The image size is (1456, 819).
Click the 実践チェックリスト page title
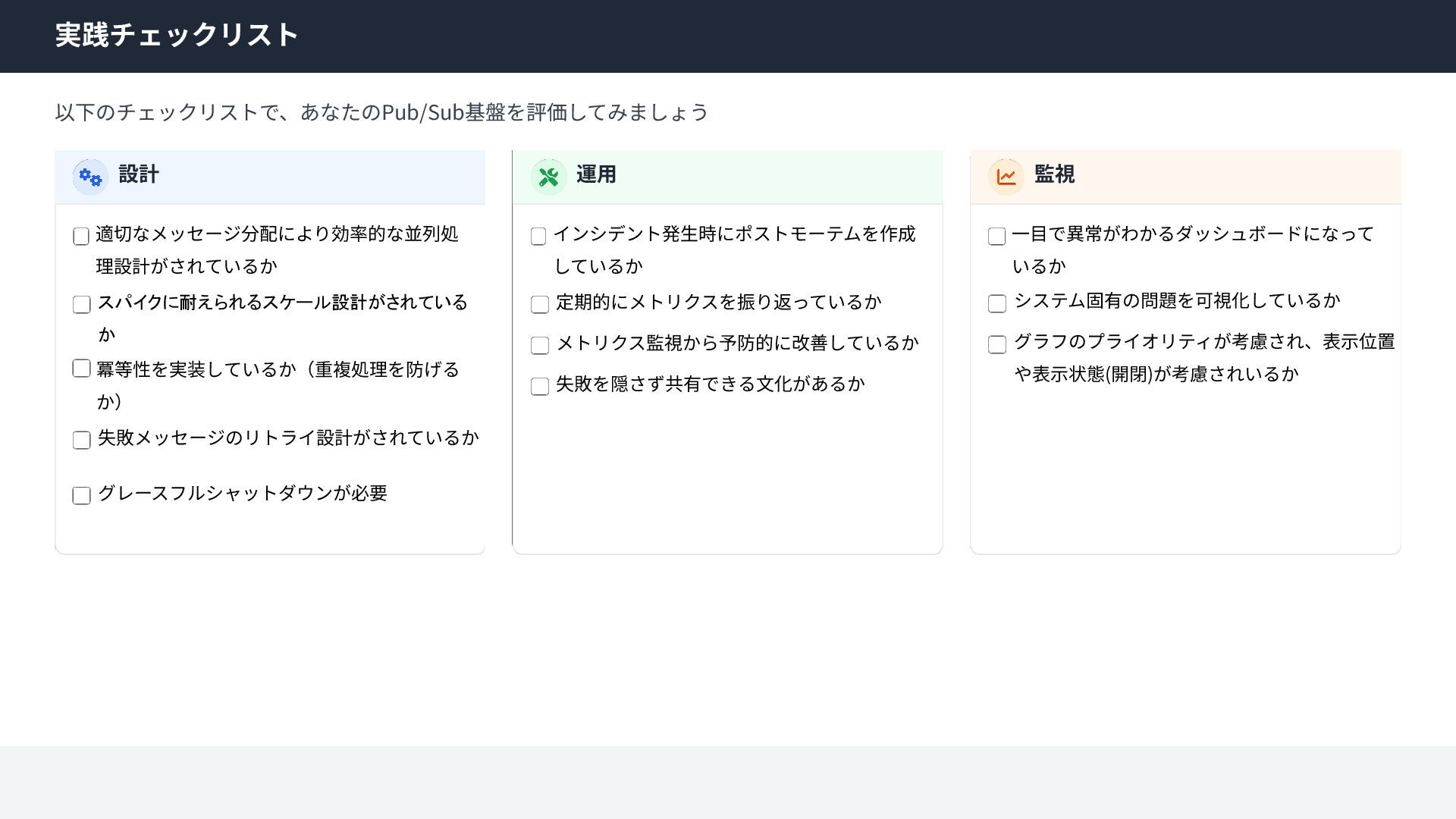point(177,35)
